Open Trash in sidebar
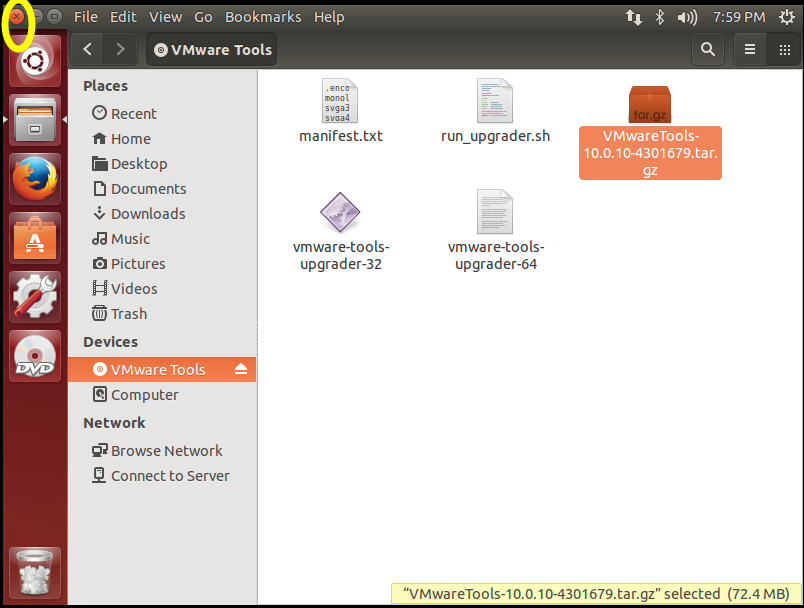 pyautogui.click(x=162, y=313)
